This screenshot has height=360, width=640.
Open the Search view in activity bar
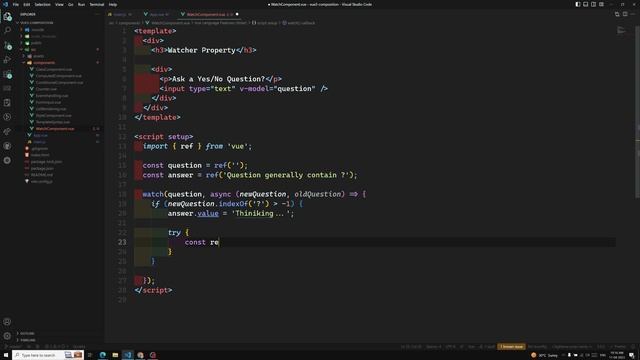[7, 31]
